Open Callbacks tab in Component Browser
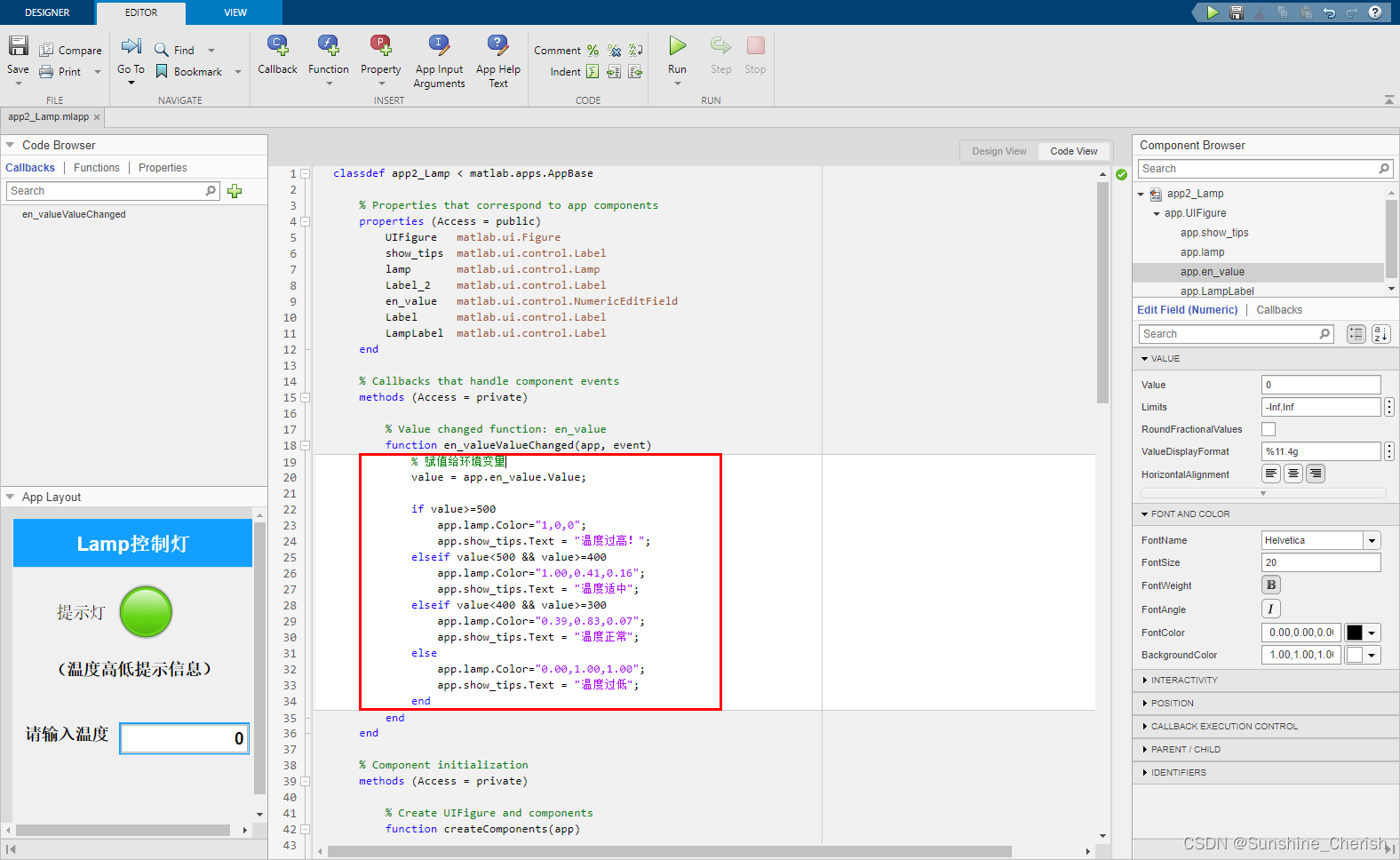This screenshot has width=1400, height=860. [x=1279, y=310]
